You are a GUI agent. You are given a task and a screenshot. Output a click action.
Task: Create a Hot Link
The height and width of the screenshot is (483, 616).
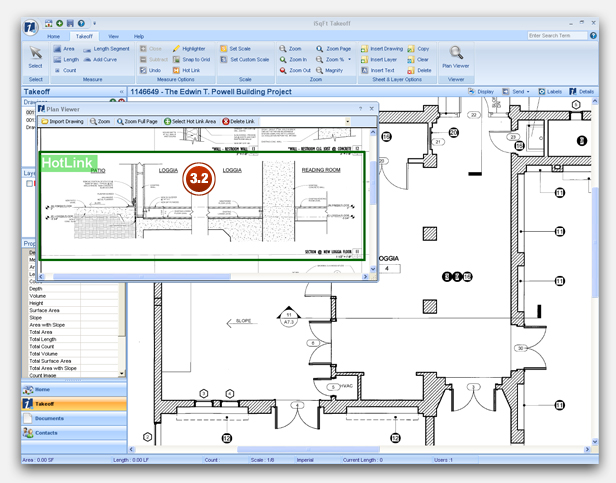(x=186, y=70)
